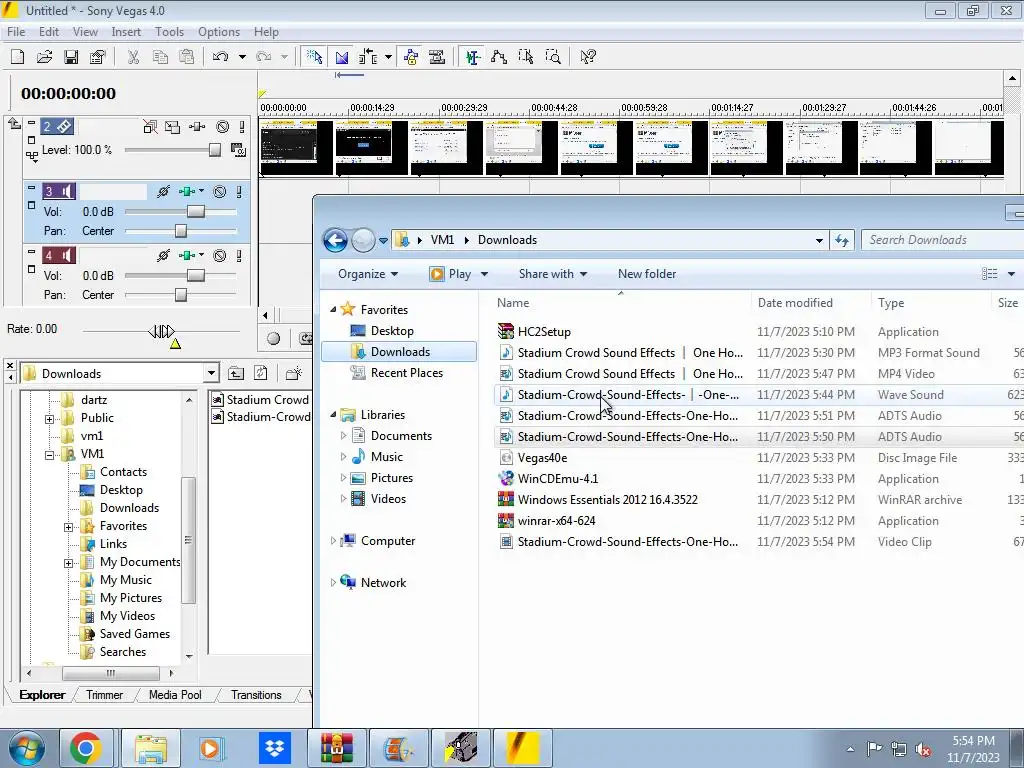1024x768 pixels.
Task: Collapse the VM1 folder in the tree
Action: [x=50, y=455]
